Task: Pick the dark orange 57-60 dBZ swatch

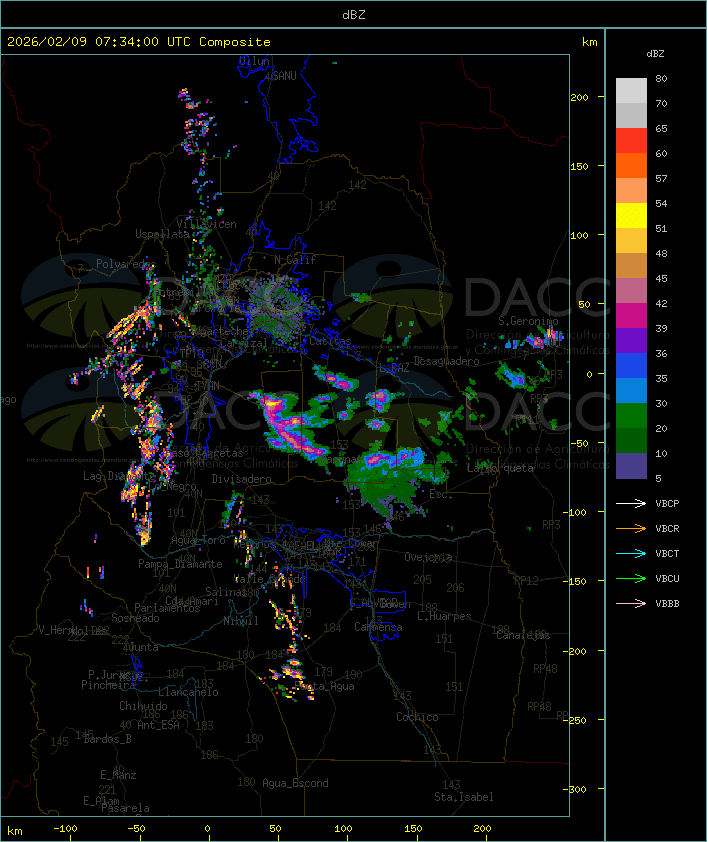Action: (631, 165)
